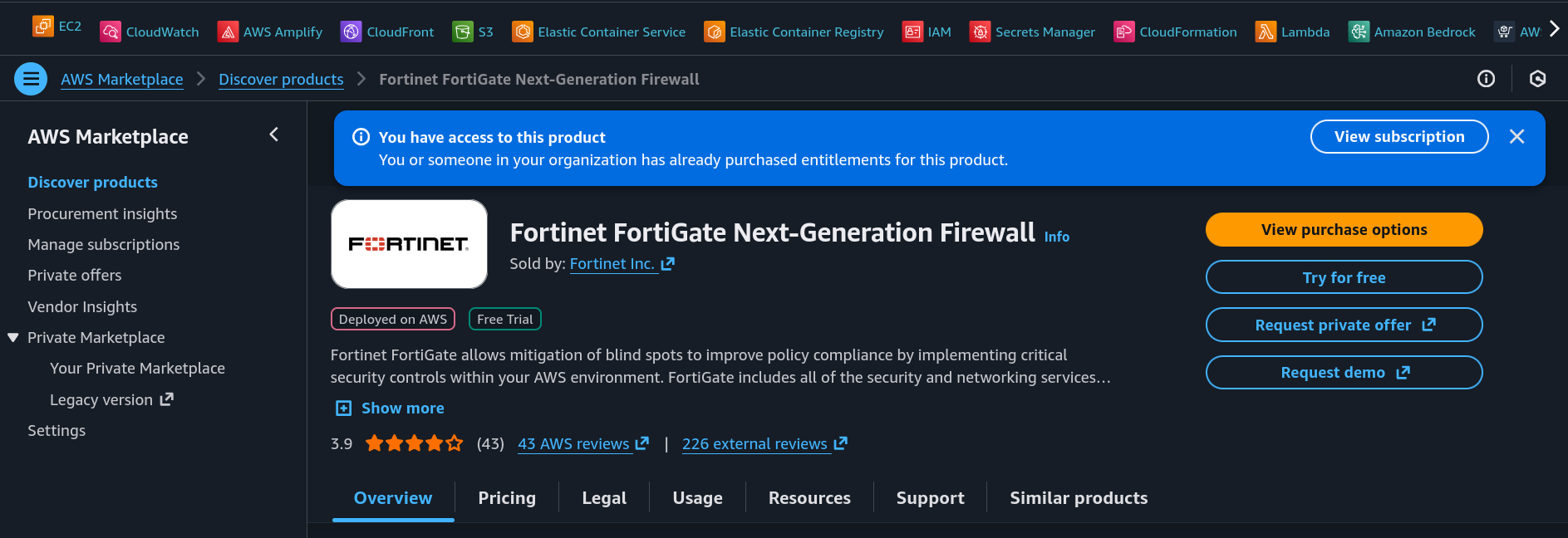Screen dimensions: 1568x538
Task: Click the IAM service icon
Action: pos(912,32)
